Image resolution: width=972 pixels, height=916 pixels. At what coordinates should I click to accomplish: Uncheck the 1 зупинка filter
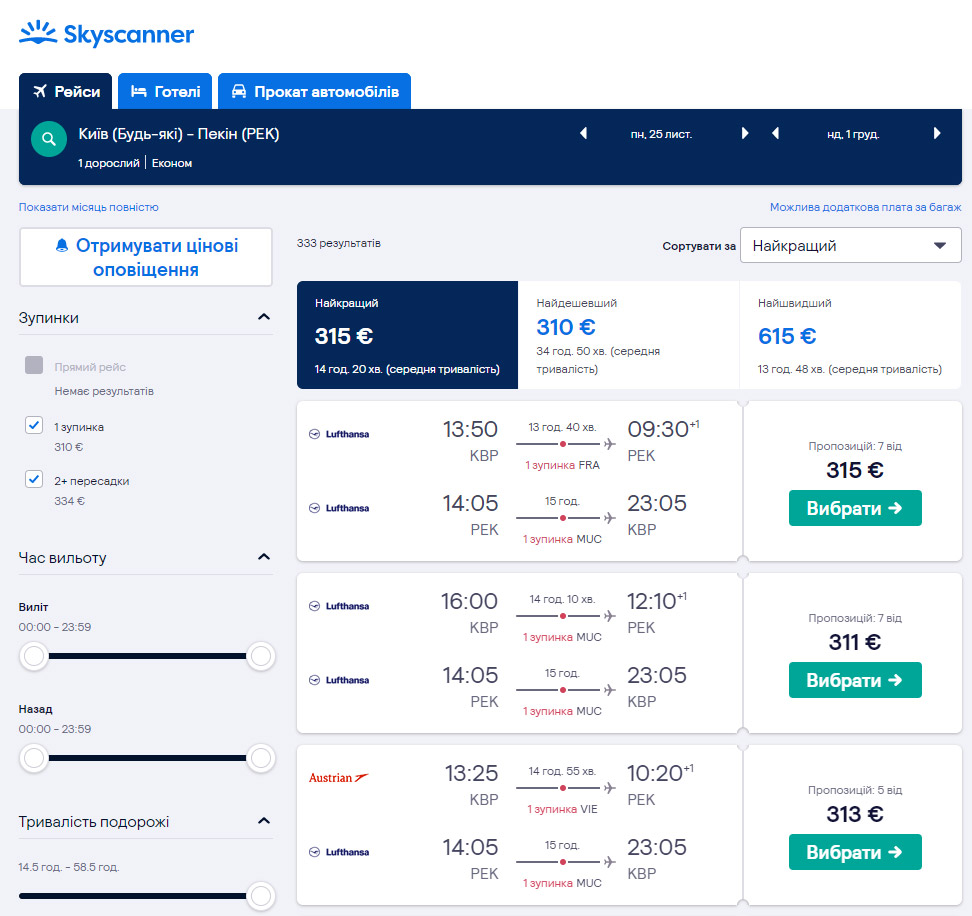tap(34, 425)
